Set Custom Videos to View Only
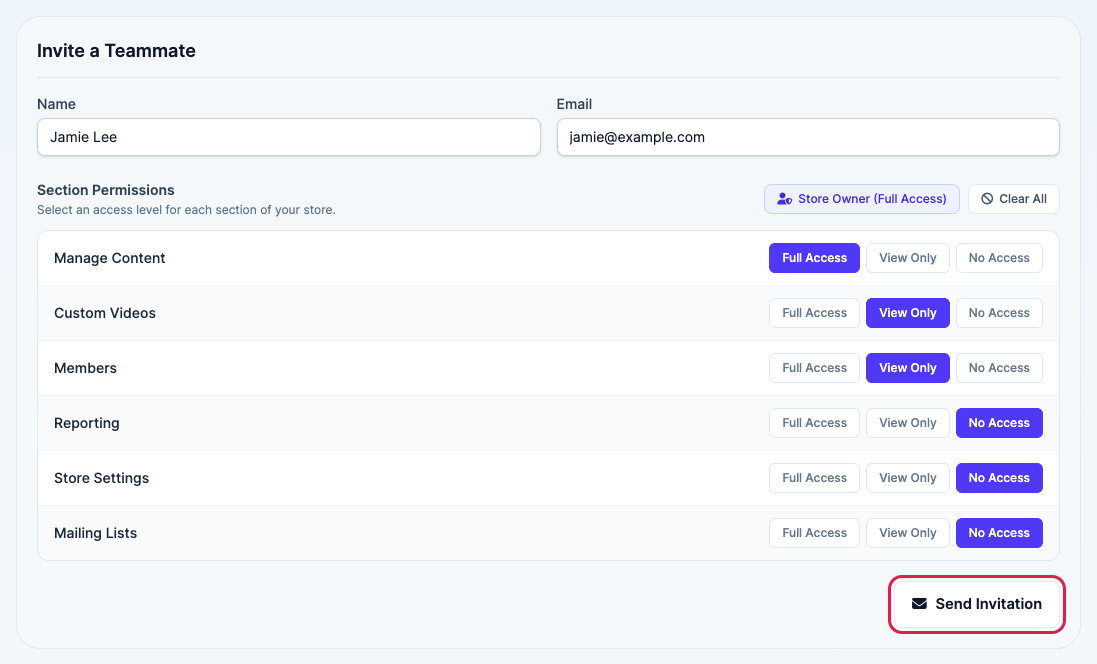Image resolution: width=1097 pixels, height=664 pixels. (x=907, y=313)
